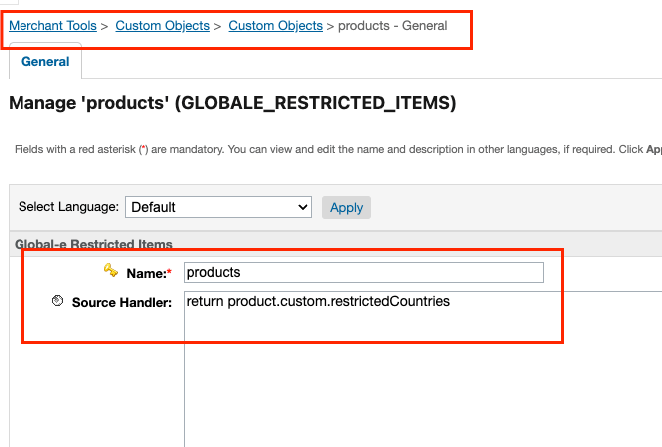This screenshot has width=662, height=447.
Task: Click the mandatory fields instruction text
Action: click(x=338, y=149)
